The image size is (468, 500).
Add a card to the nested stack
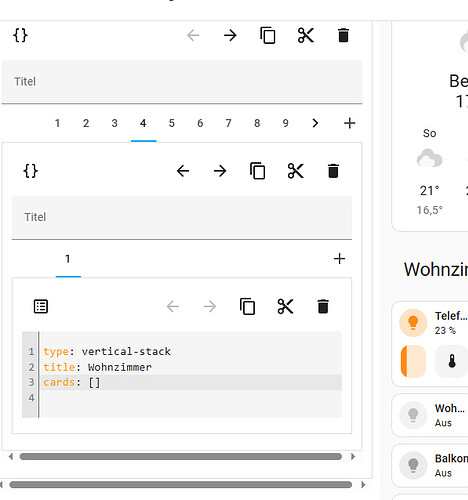point(339,259)
